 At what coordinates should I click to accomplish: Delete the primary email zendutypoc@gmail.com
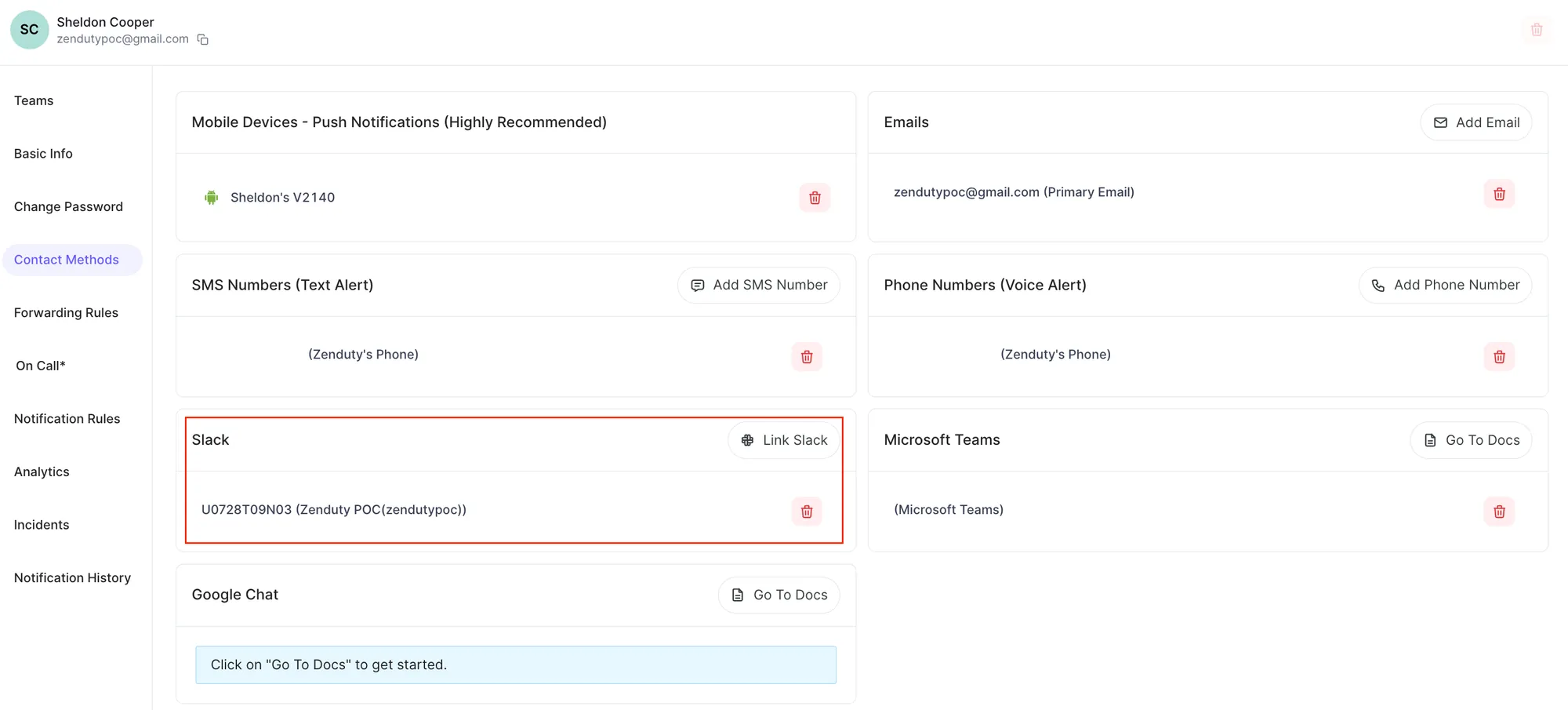pyautogui.click(x=1499, y=194)
